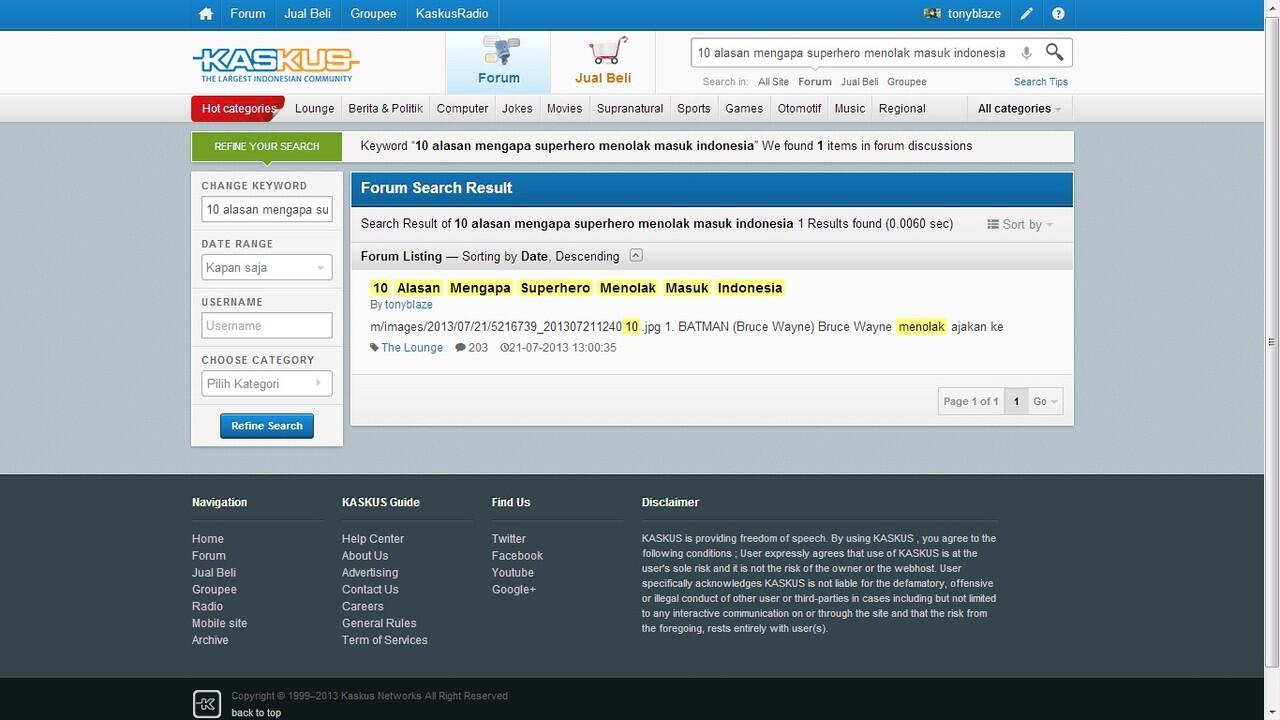This screenshot has height=720, width=1280.
Task: Open Berita & Politik category
Action: point(385,108)
